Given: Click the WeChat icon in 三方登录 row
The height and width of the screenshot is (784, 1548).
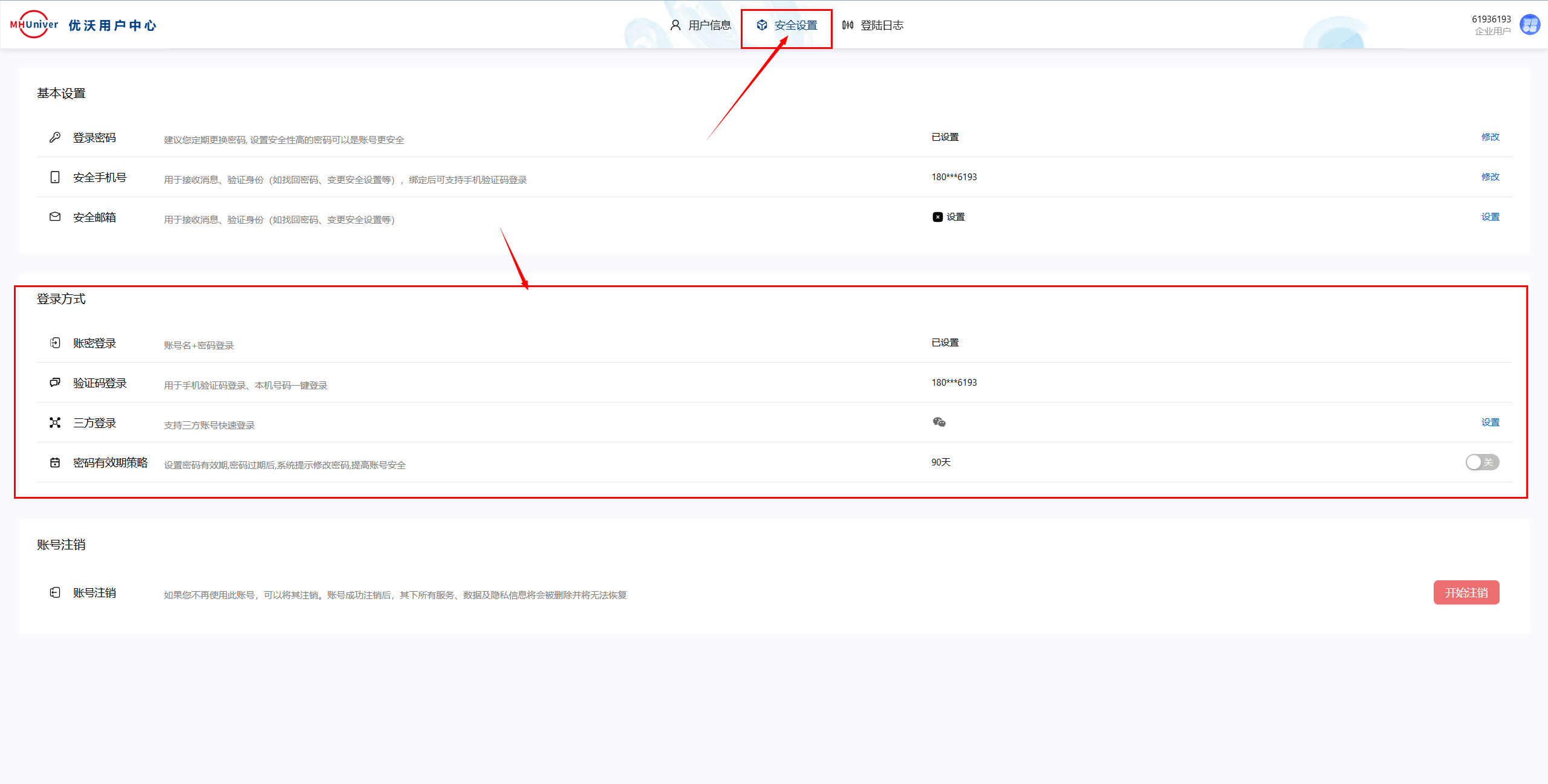Looking at the screenshot, I should [939, 422].
